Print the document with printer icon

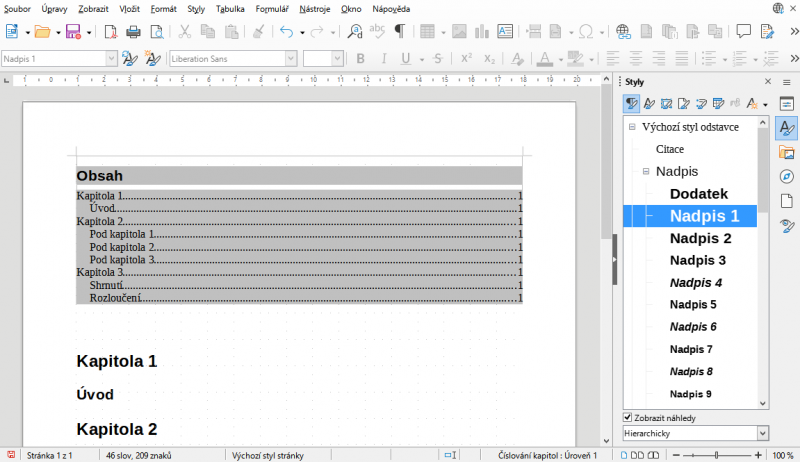(134, 32)
